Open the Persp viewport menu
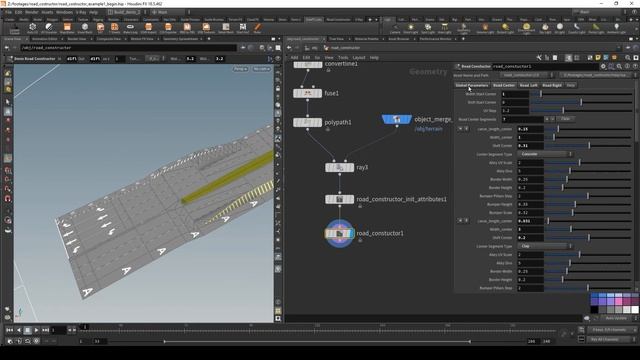 [240, 69]
